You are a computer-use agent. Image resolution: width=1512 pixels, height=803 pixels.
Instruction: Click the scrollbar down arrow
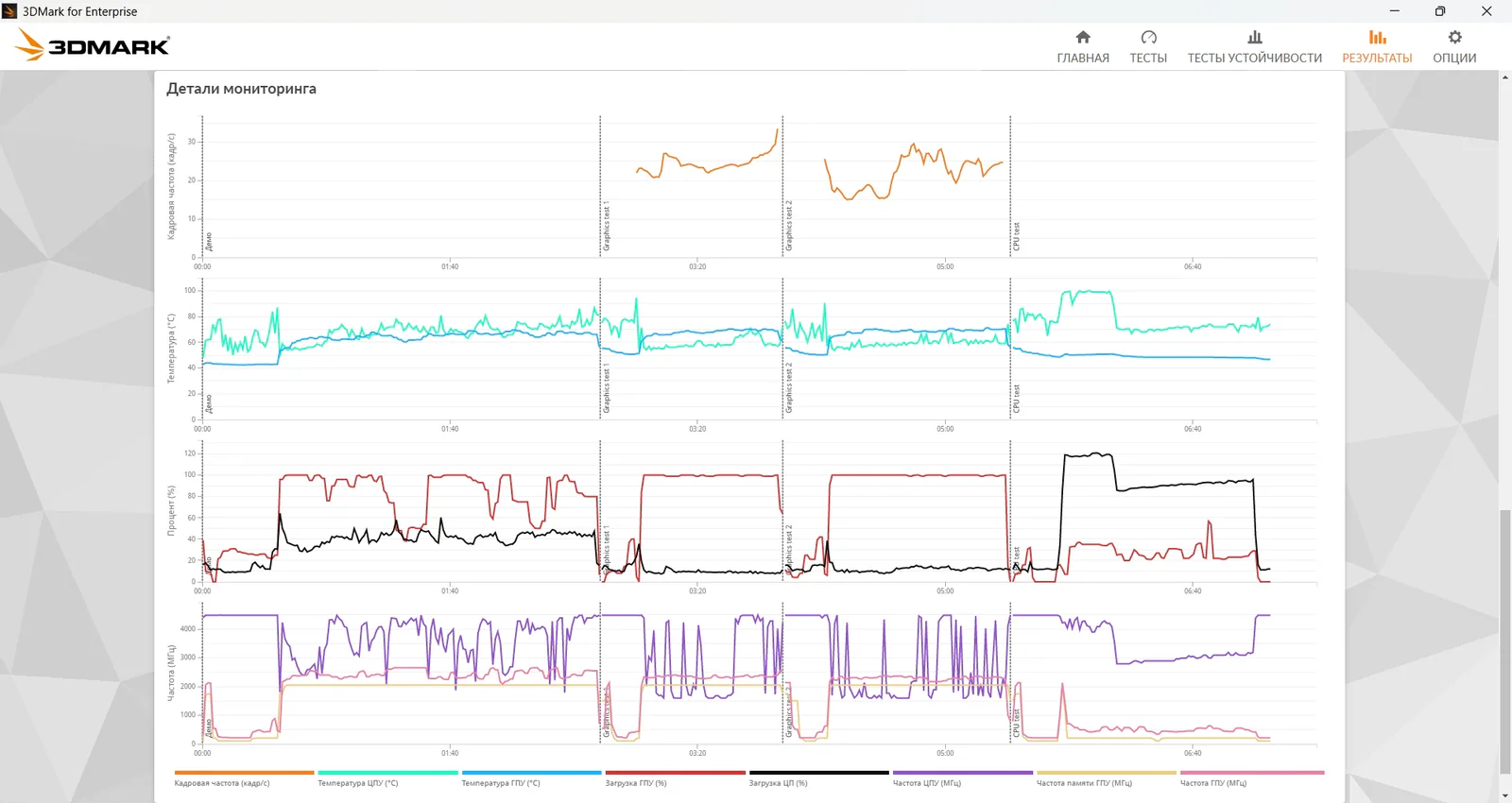(1505, 795)
